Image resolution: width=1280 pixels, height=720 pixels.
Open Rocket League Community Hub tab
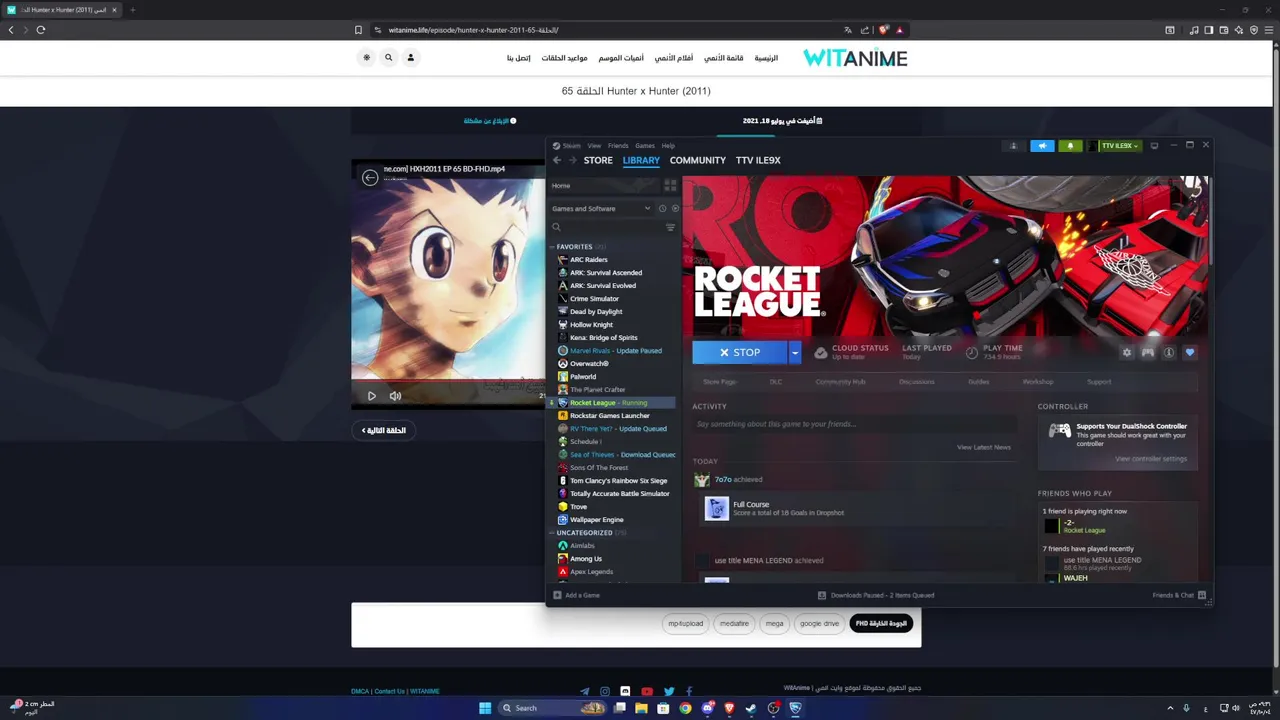pos(840,381)
